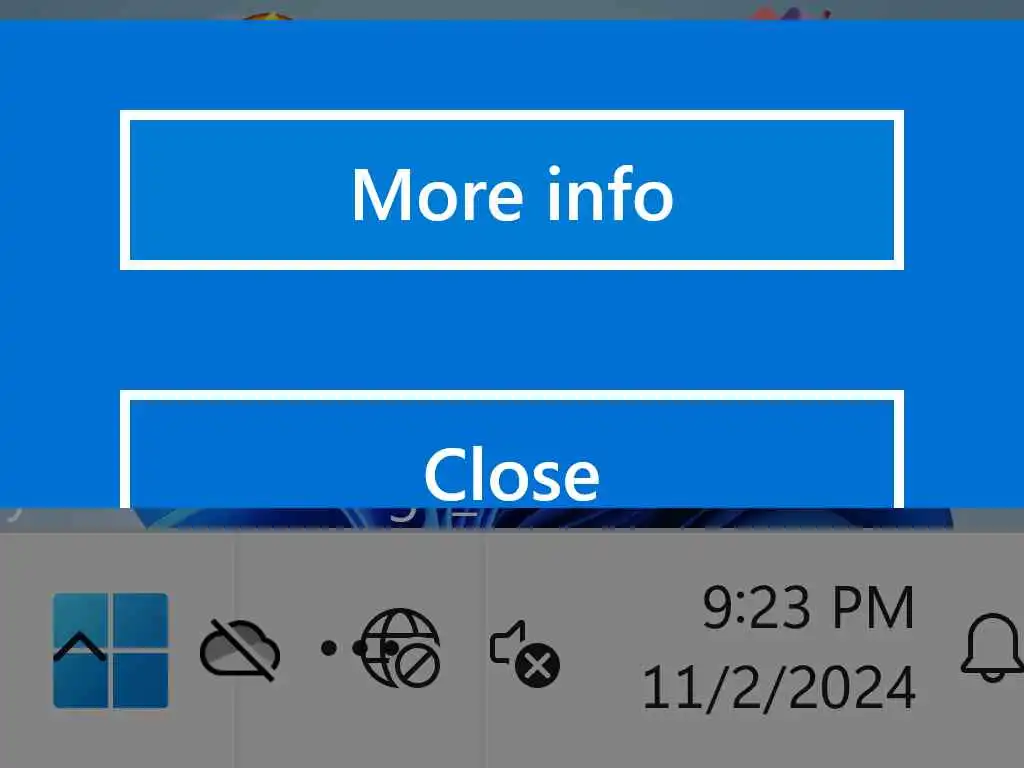This screenshot has width=1024, height=768.
Task: Click the blue gap between More info and Close
Action: click(x=512, y=330)
